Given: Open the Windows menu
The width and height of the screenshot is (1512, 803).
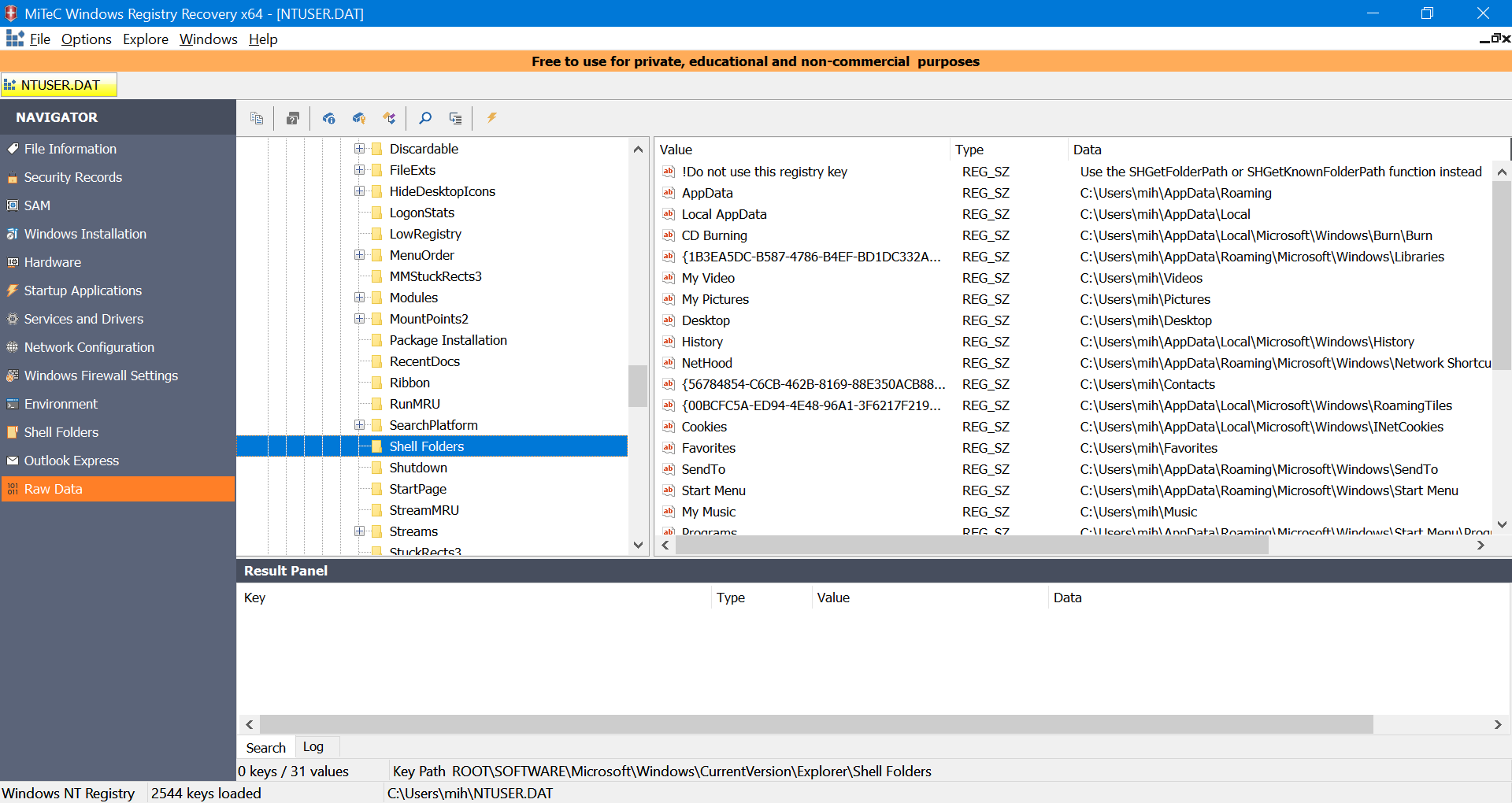Looking at the screenshot, I should [209, 39].
